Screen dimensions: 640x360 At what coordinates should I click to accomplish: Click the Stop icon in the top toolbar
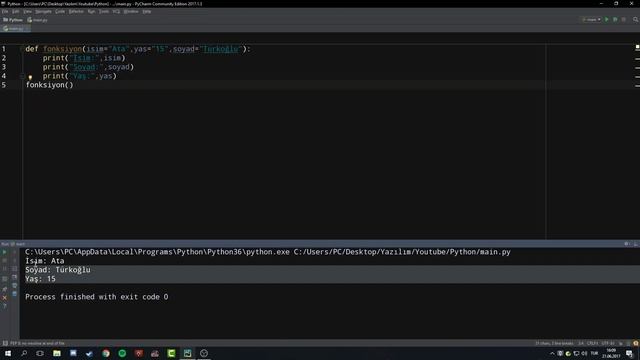coord(624,20)
